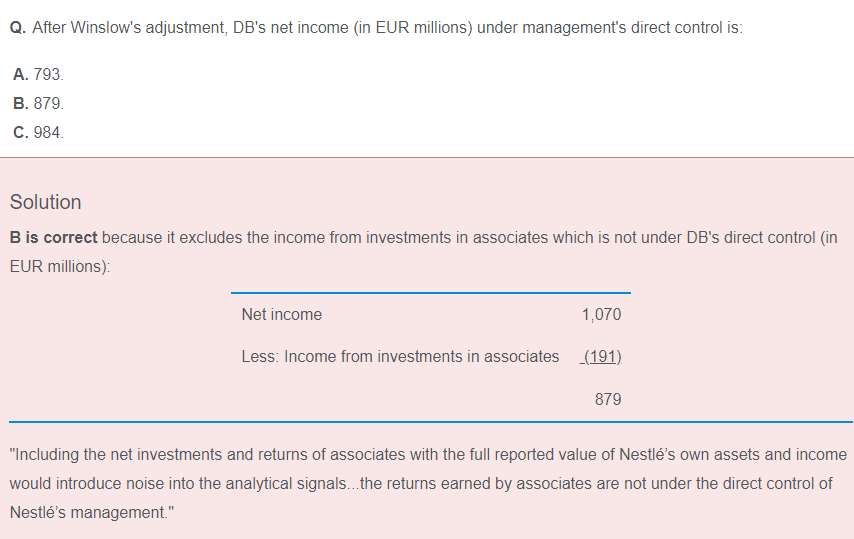Click the bold letter A label
Image resolution: width=854 pixels, height=539 pixels.
(x=21, y=74)
